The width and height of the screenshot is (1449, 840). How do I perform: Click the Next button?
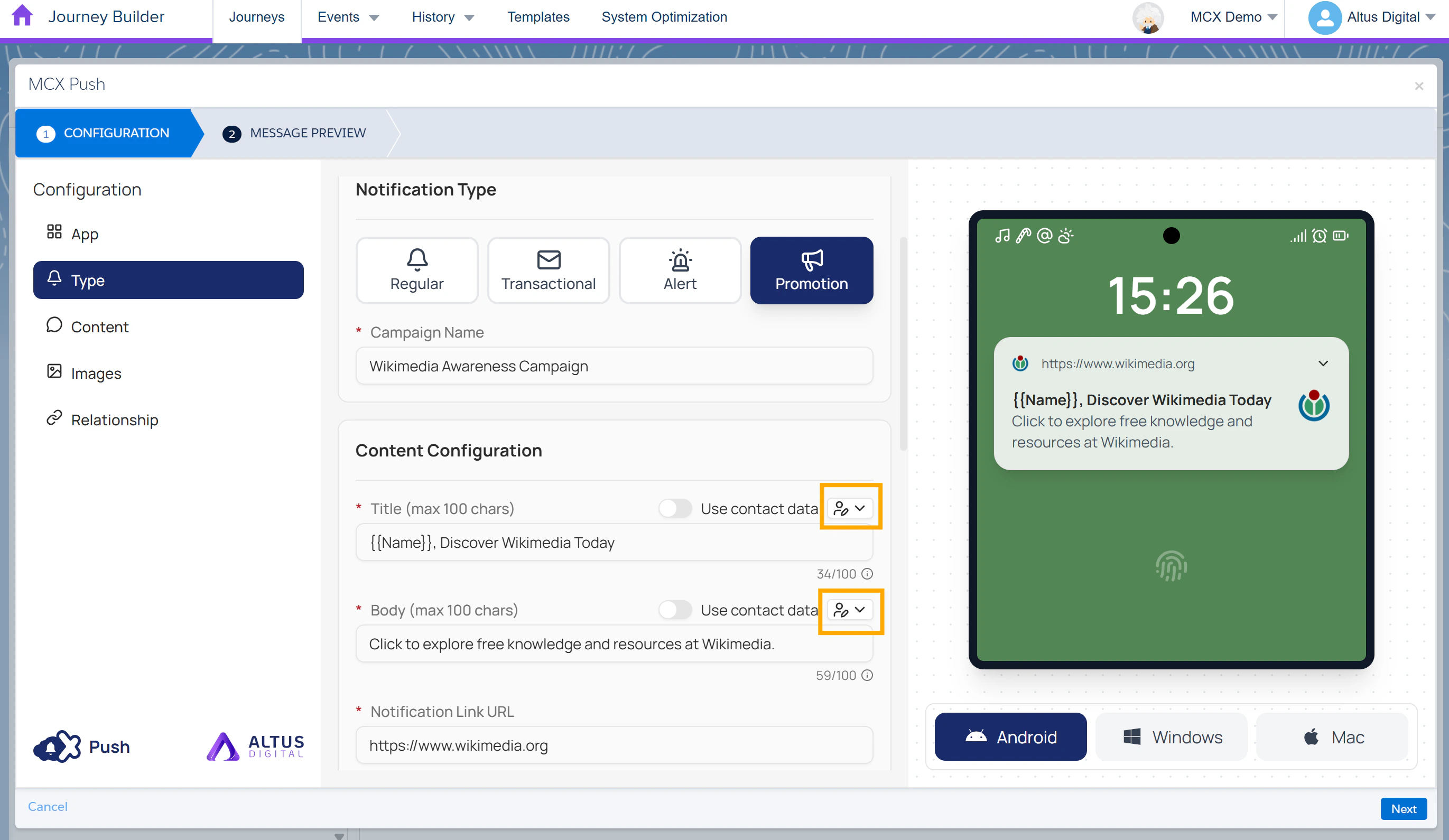[x=1403, y=808]
